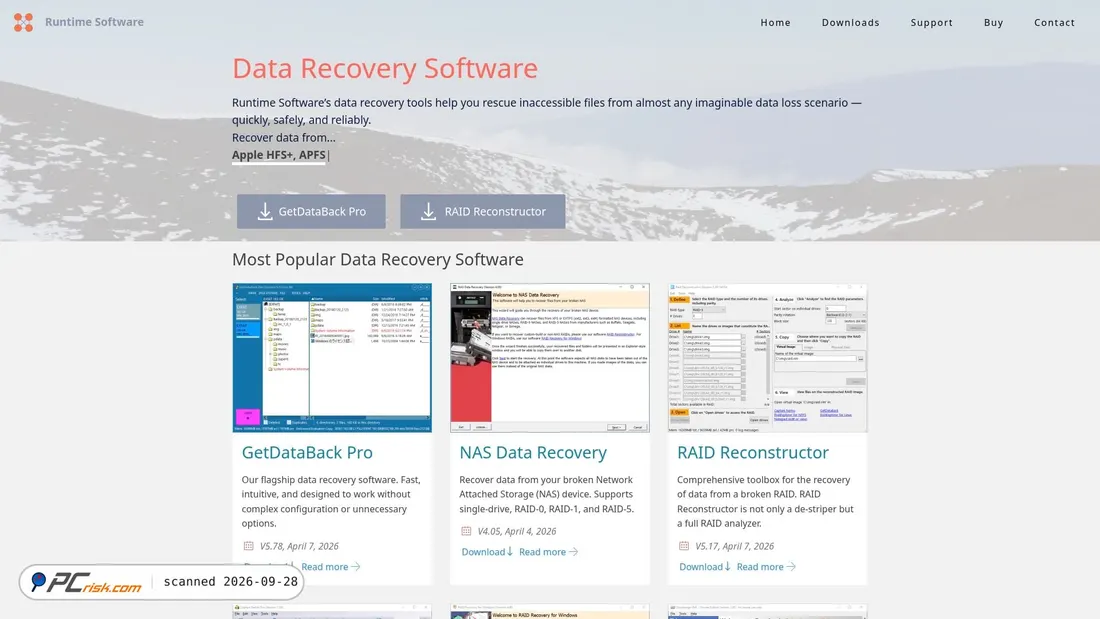Screen dimensions: 1100x619
Task: Download NAS Data Recovery from card
Action: click(487, 552)
